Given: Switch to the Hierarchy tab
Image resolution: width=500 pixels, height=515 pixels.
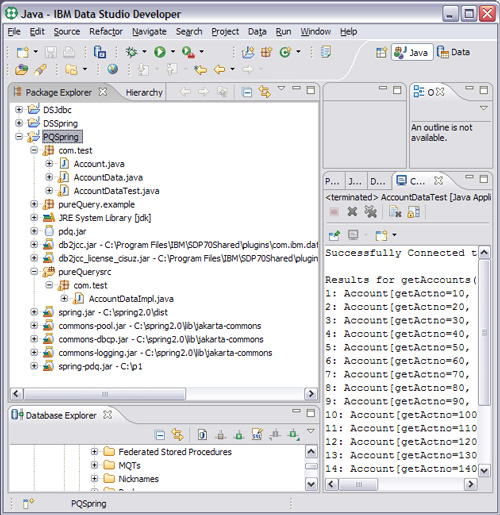Looking at the screenshot, I should (144, 92).
